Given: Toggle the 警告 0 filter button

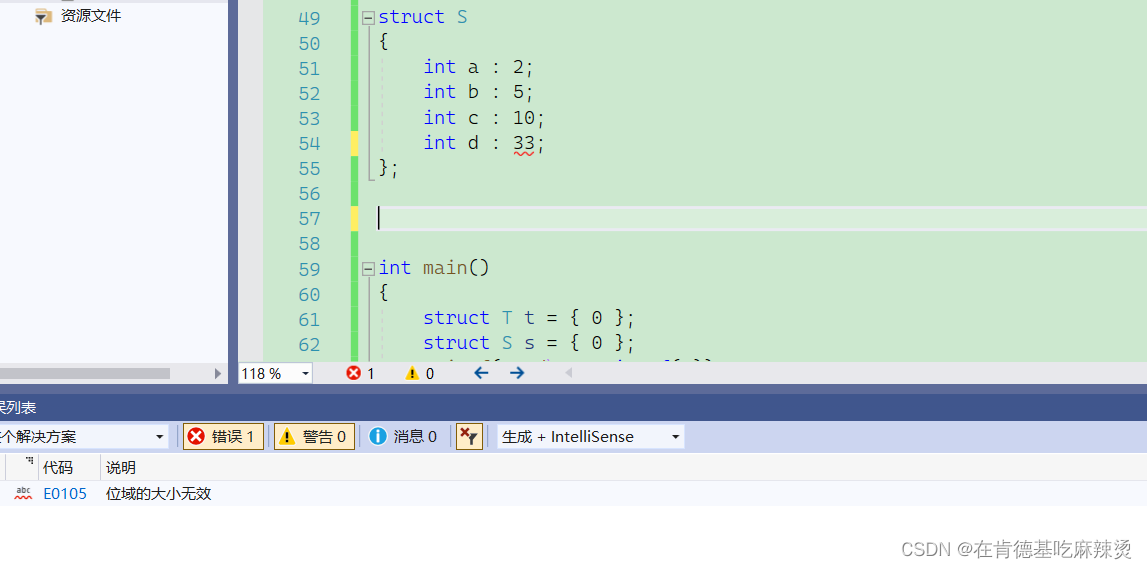Looking at the screenshot, I should [x=315, y=437].
